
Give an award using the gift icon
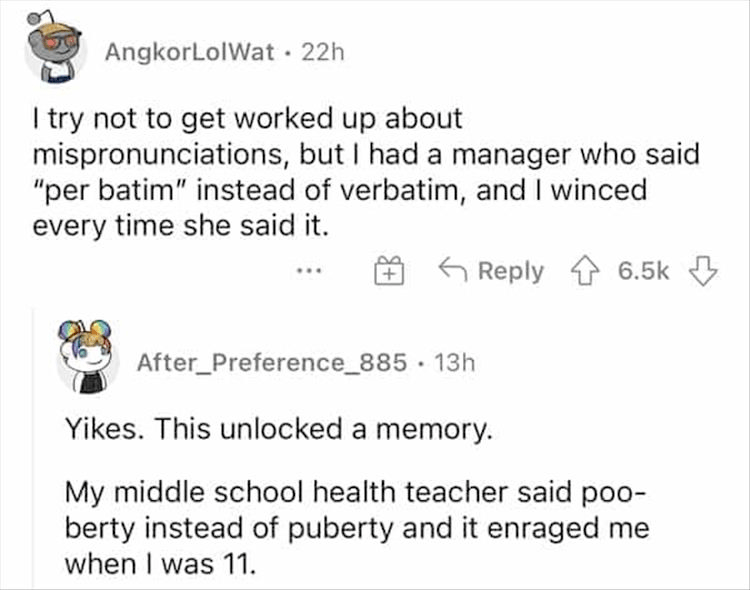pyautogui.click(x=390, y=271)
